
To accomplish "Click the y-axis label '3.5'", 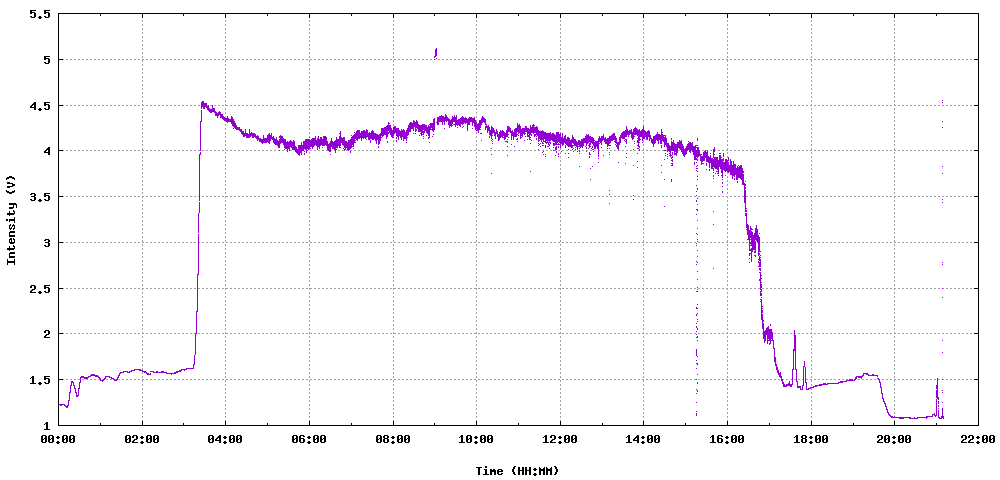I will pyautogui.click(x=40, y=197).
